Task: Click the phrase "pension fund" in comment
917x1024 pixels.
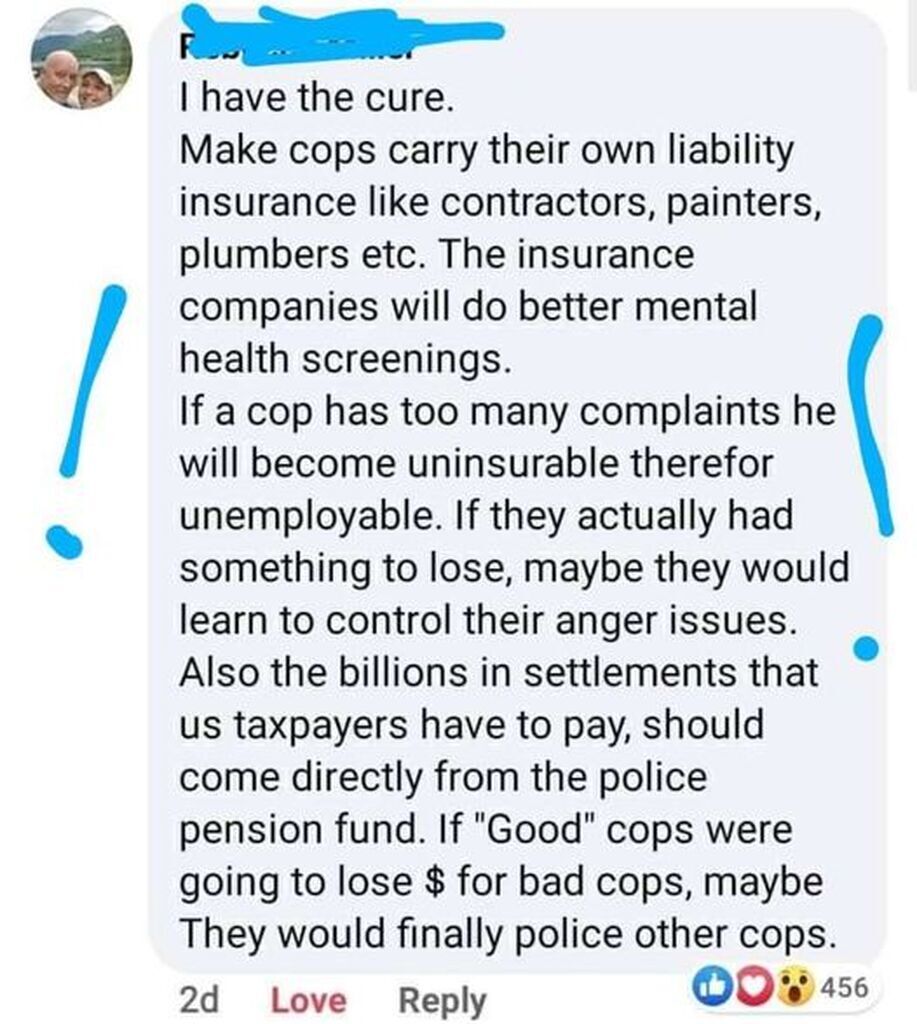Action: pyautogui.click(x=298, y=831)
